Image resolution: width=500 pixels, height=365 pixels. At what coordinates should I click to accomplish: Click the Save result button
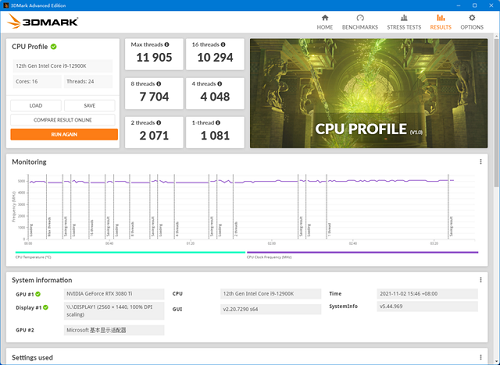pos(90,106)
